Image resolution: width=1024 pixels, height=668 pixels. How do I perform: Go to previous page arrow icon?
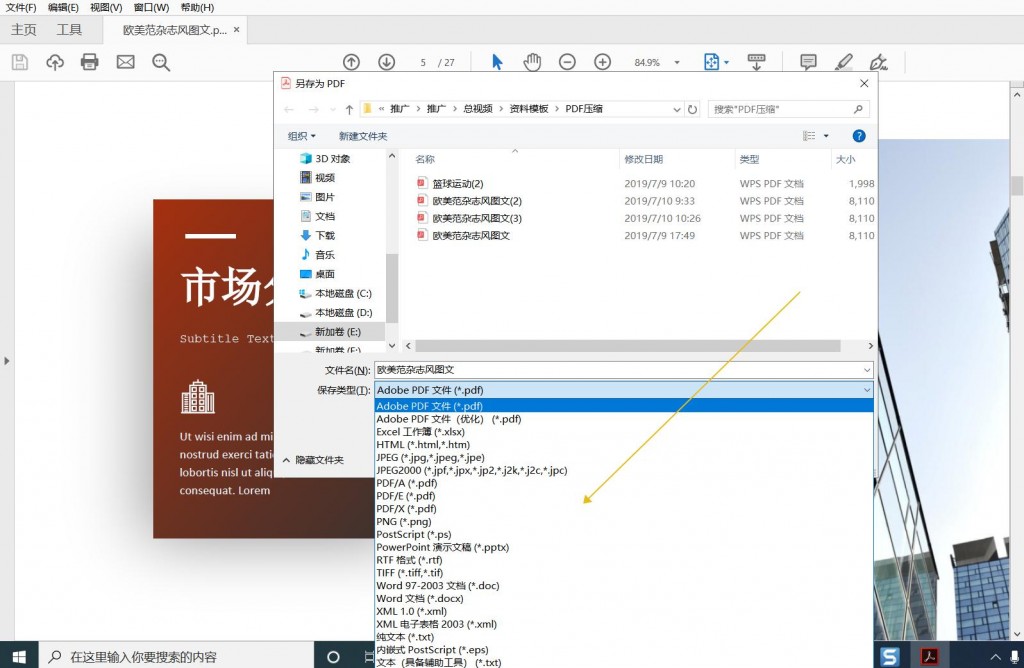tap(351, 62)
